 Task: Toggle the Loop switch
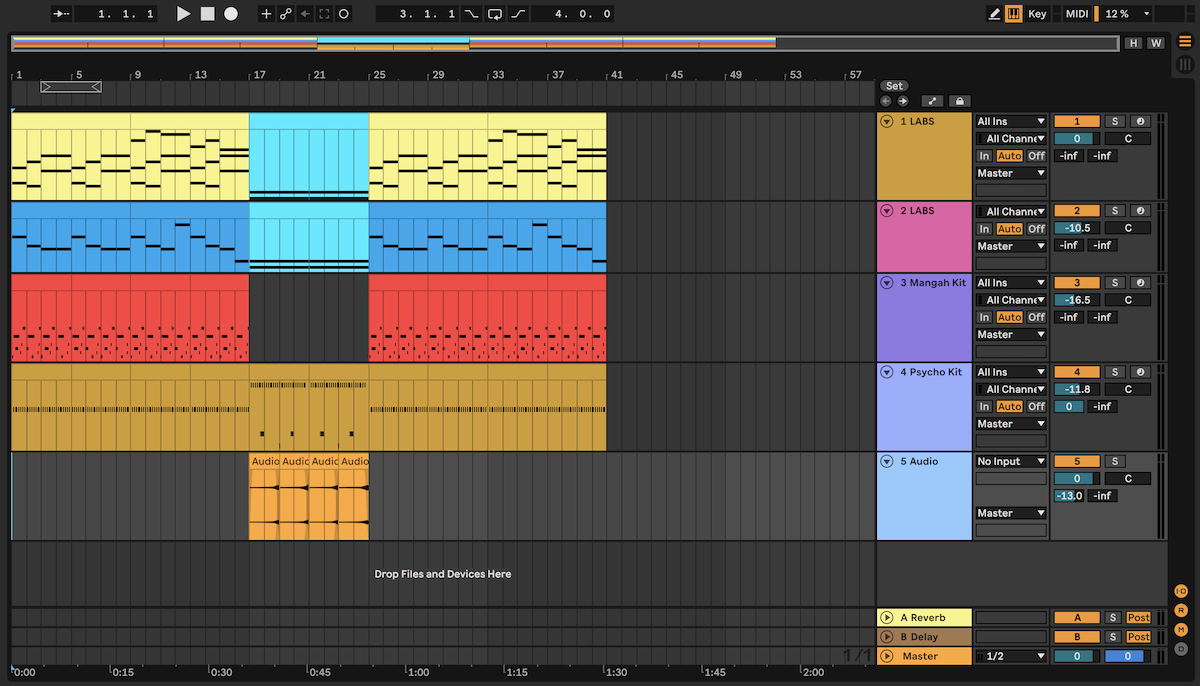495,14
